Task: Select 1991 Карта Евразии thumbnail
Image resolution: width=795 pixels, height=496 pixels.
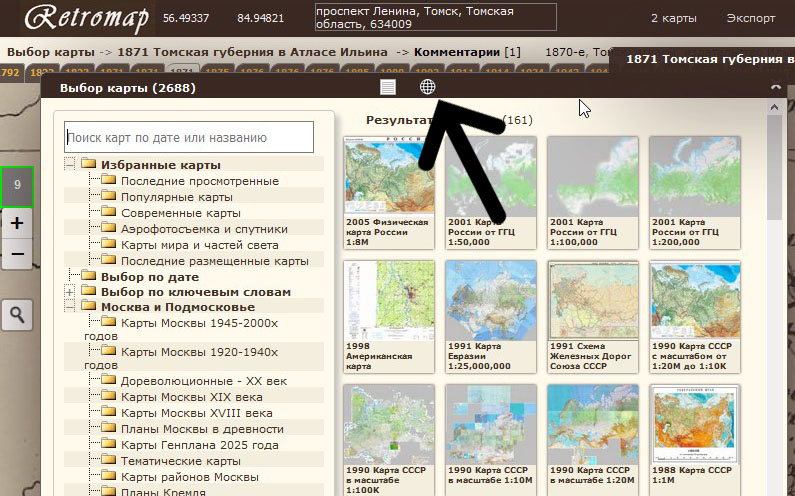Action: [x=491, y=317]
